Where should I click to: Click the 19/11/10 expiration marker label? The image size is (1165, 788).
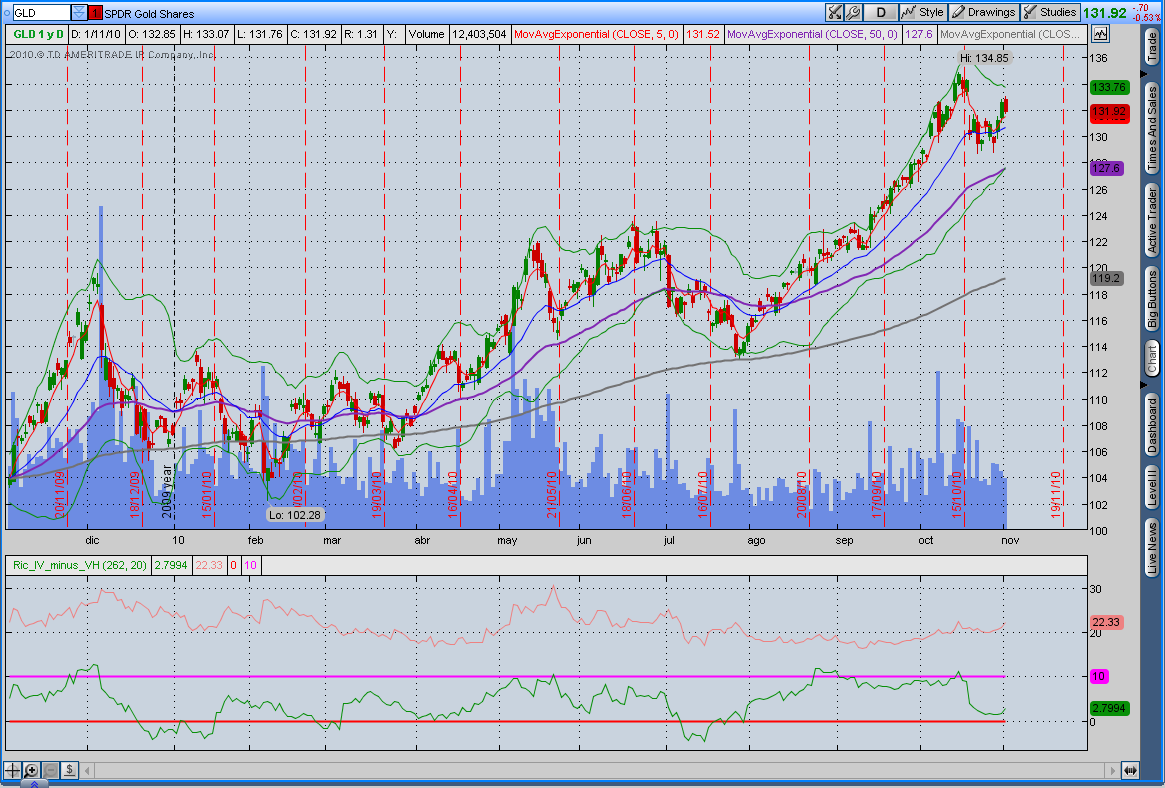tap(1056, 495)
